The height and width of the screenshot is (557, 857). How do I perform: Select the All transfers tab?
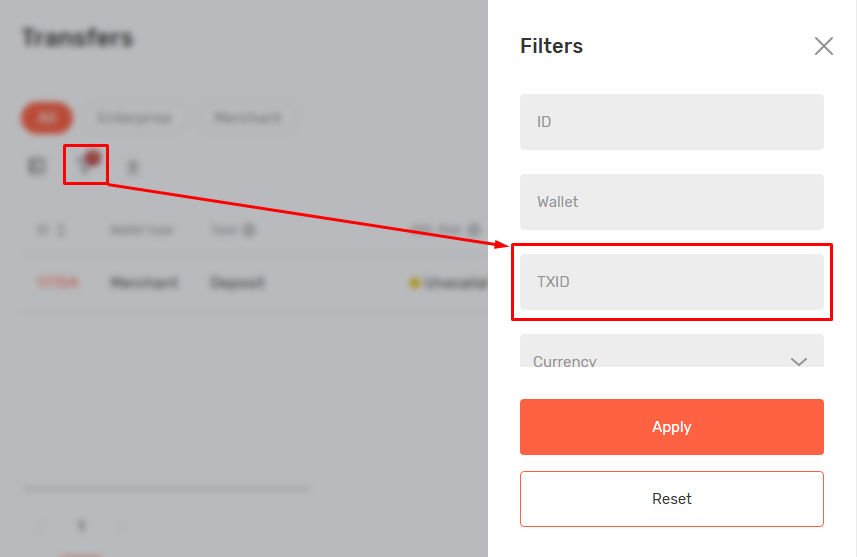(46, 118)
